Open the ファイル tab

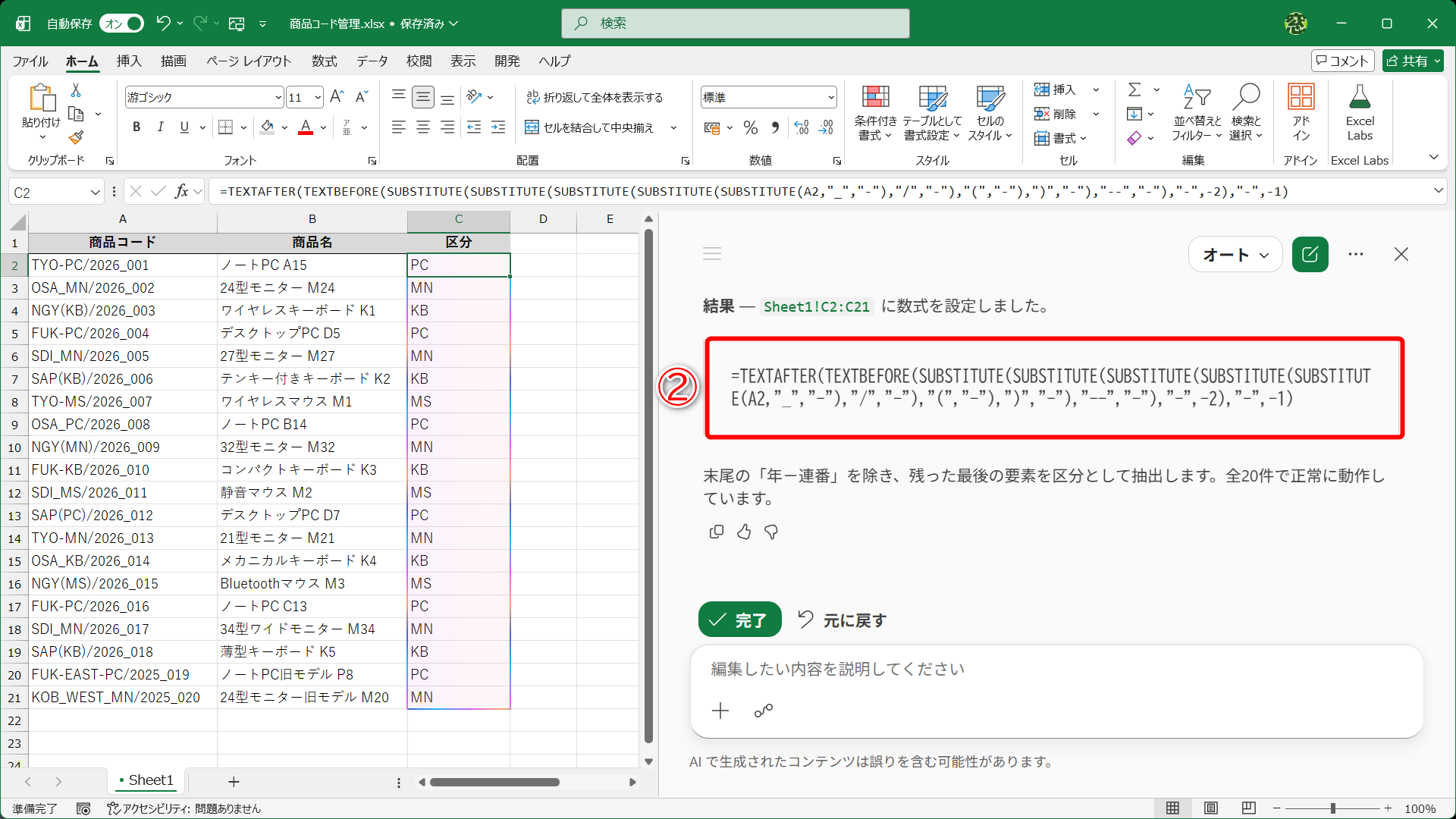30,61
